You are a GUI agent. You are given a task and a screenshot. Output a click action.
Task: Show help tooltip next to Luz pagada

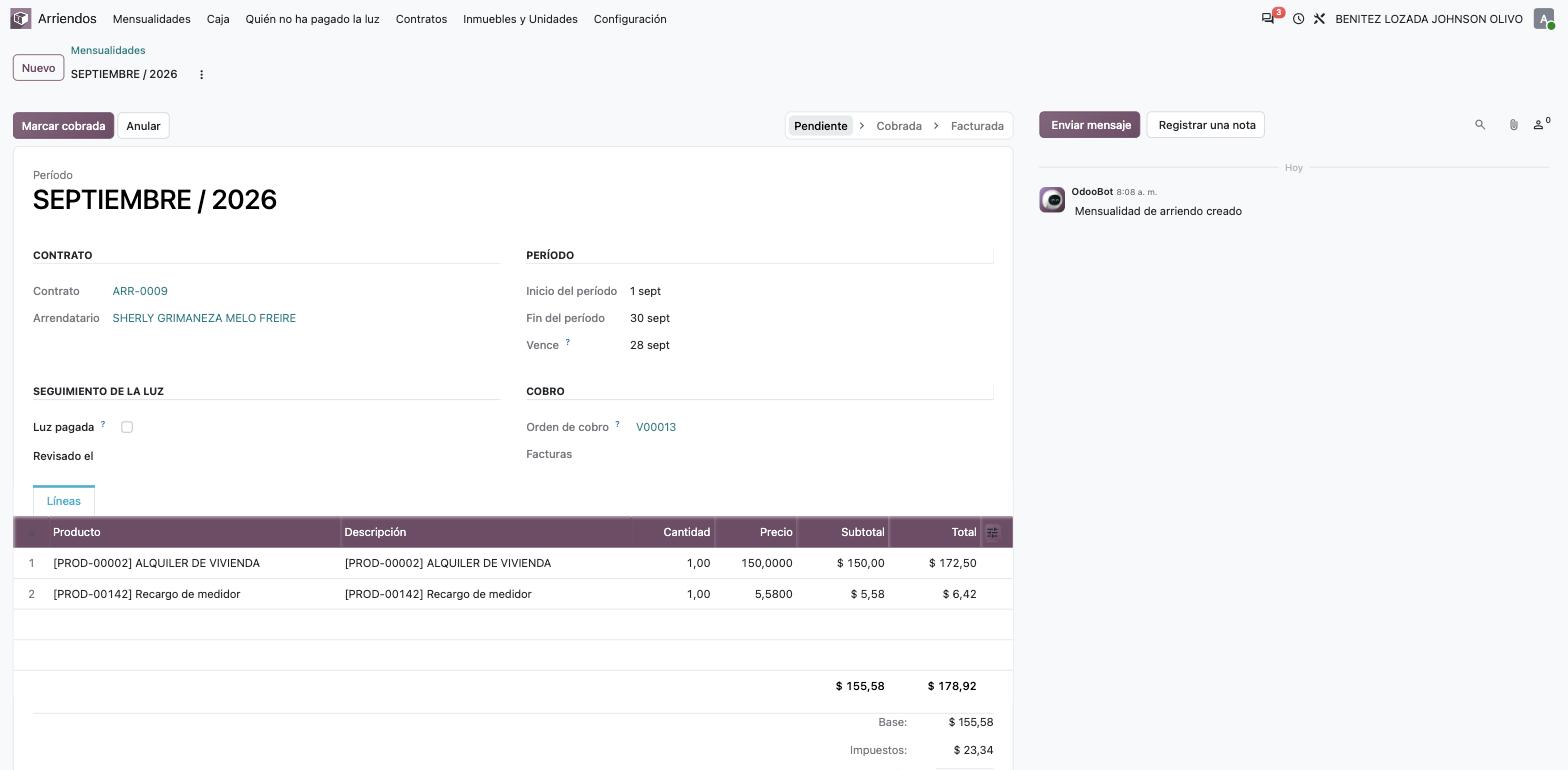tap(102, 424)
